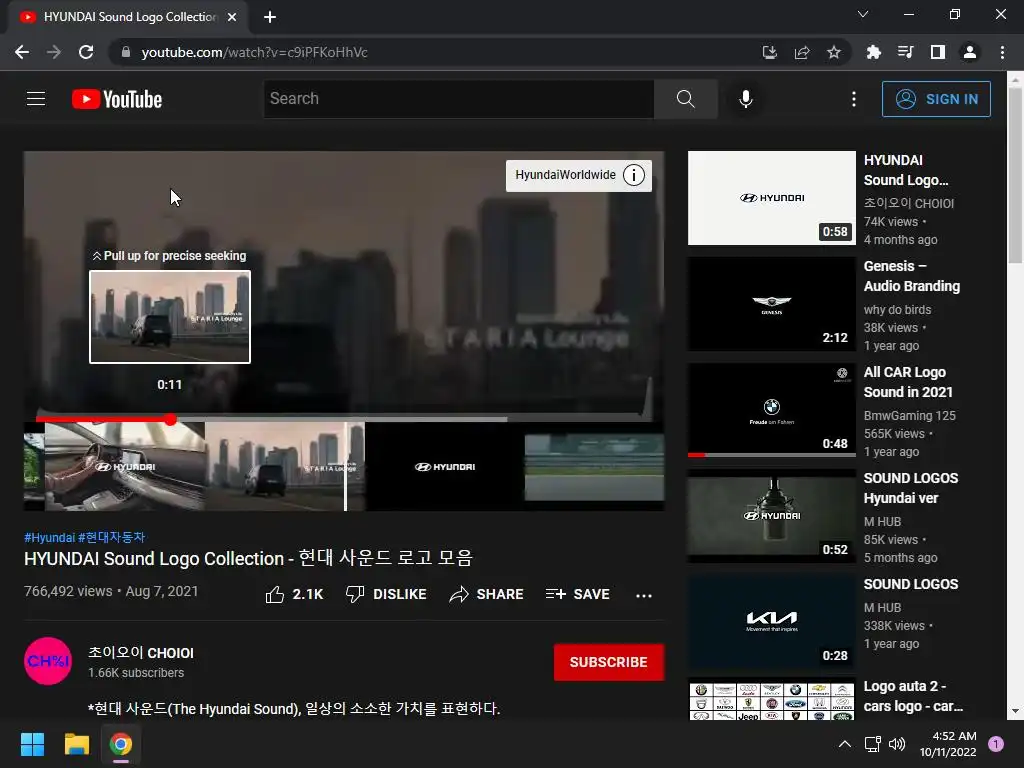Open Chrome profile avatar menu
Screen dimensions: 1024x768
click(970, 52)
